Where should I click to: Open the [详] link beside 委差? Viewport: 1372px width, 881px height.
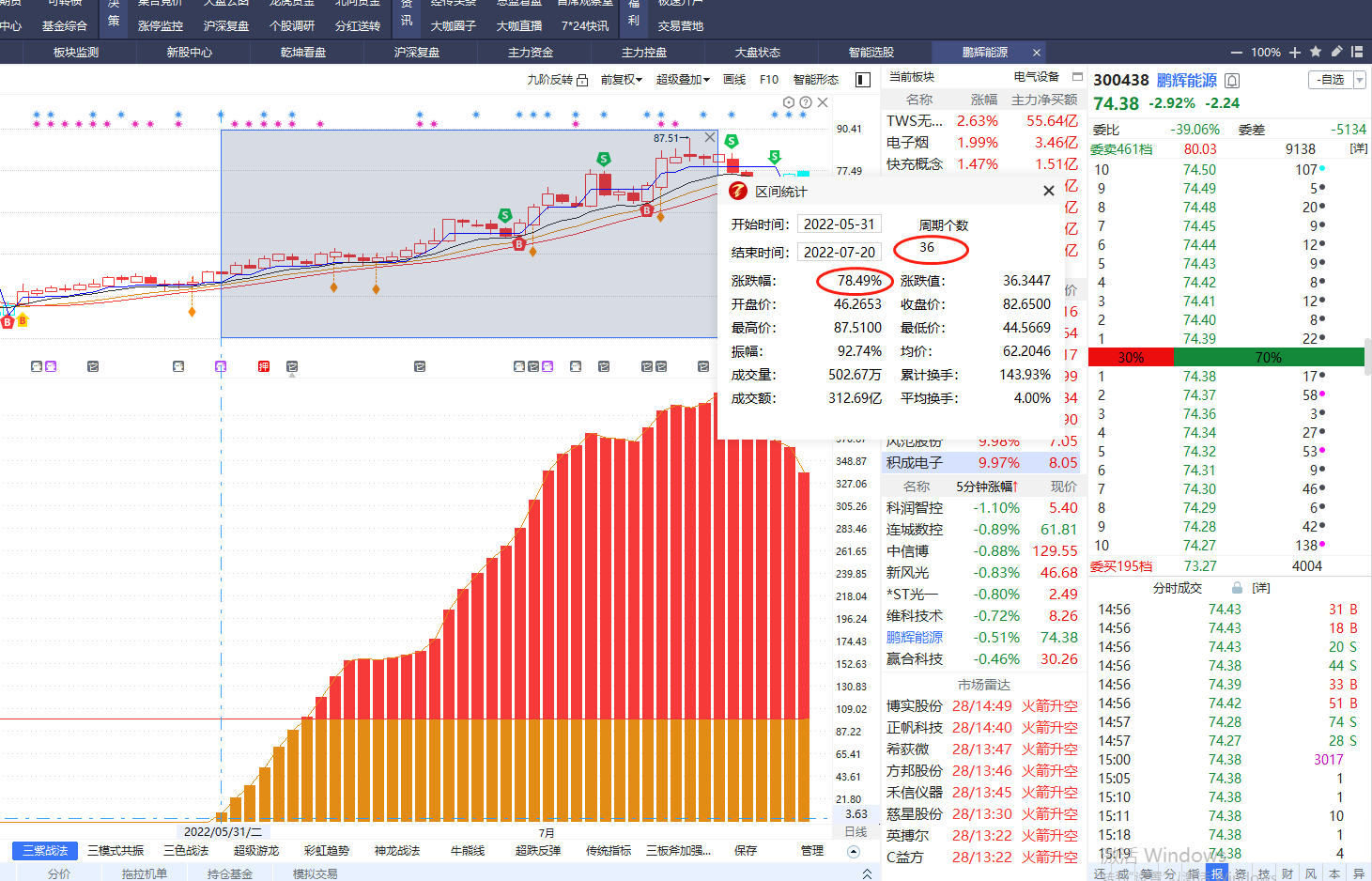pyautogui.click(x=1358, y=149)
